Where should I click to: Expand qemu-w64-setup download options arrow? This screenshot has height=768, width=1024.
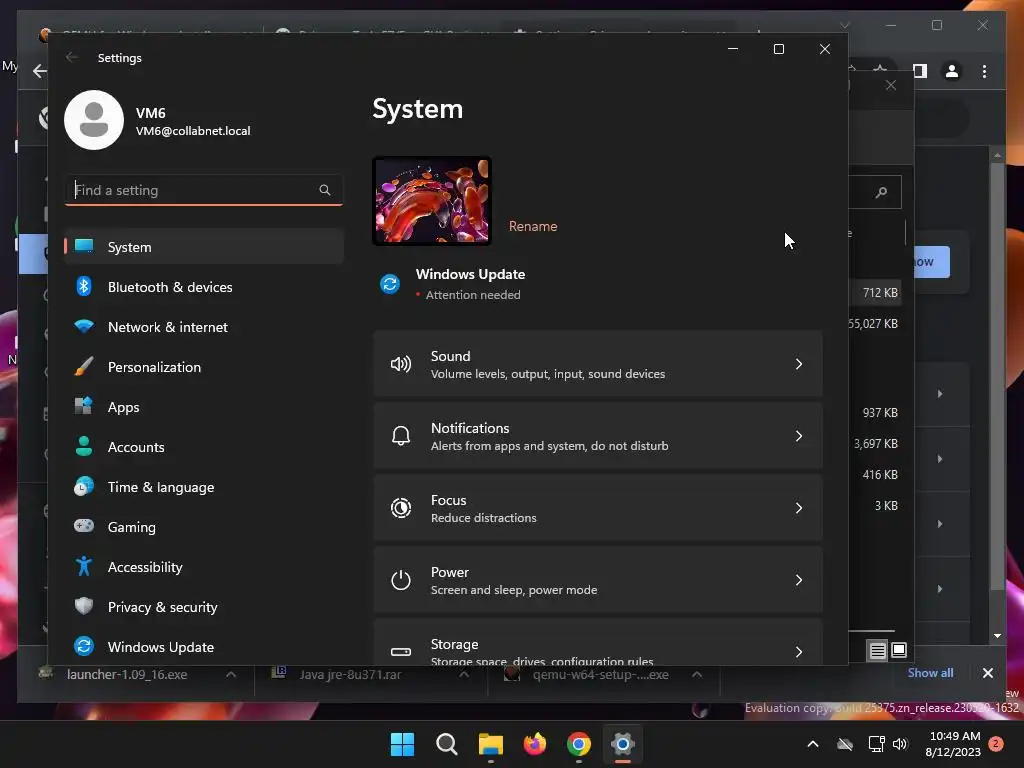click(x=697, y=675)
